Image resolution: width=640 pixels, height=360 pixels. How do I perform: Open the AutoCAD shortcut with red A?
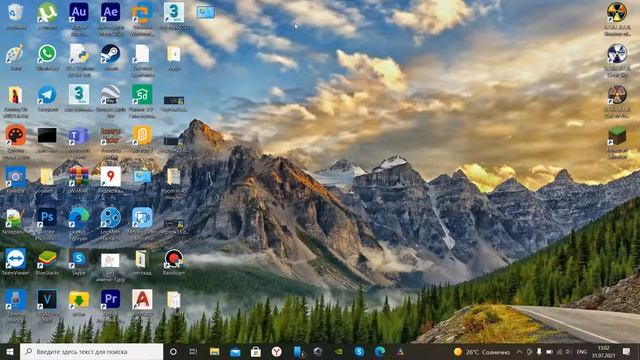[x=142, y=299]
